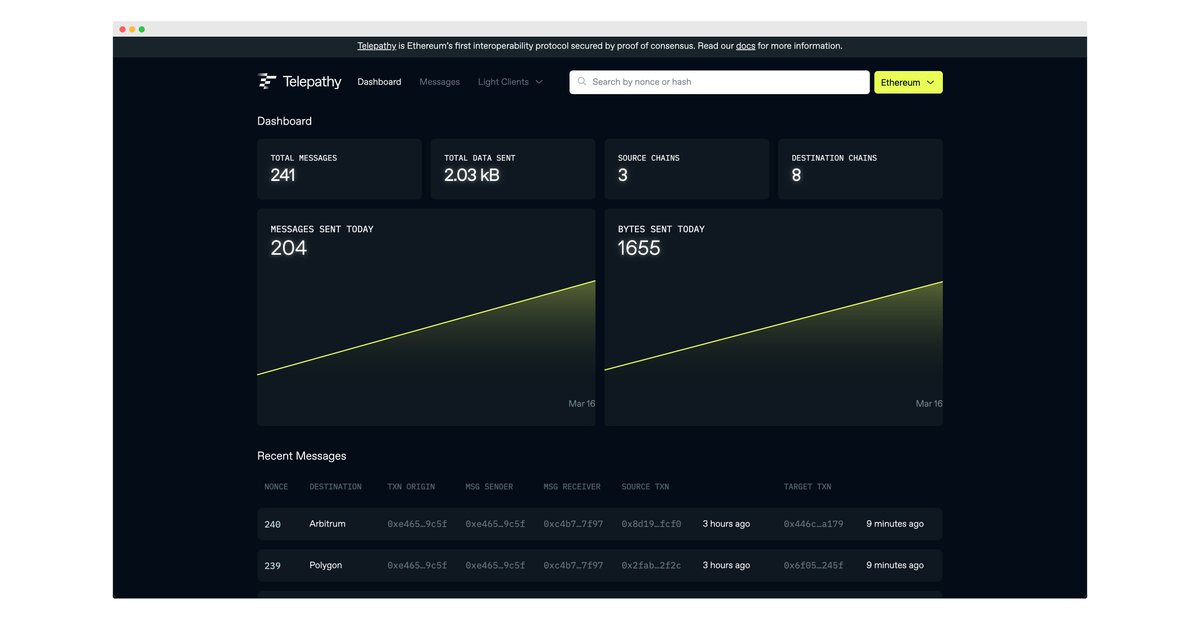
Task: Select the Dashboard nav item
Action: tap(379, 81)
